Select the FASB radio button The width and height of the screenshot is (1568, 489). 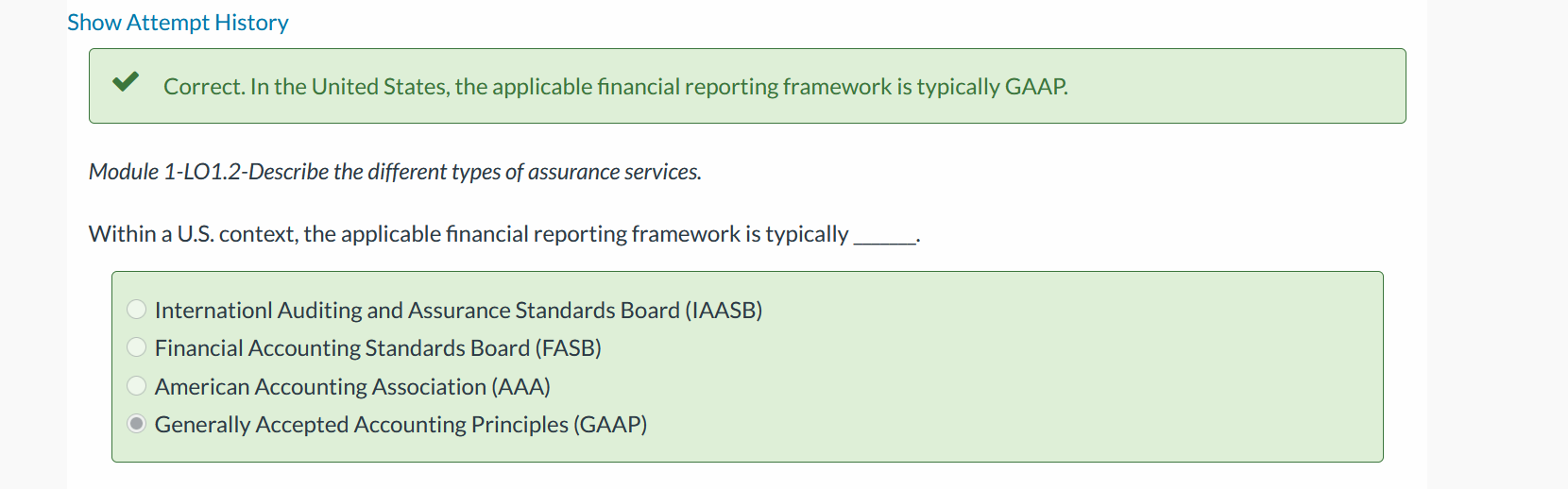coord(137,347)
